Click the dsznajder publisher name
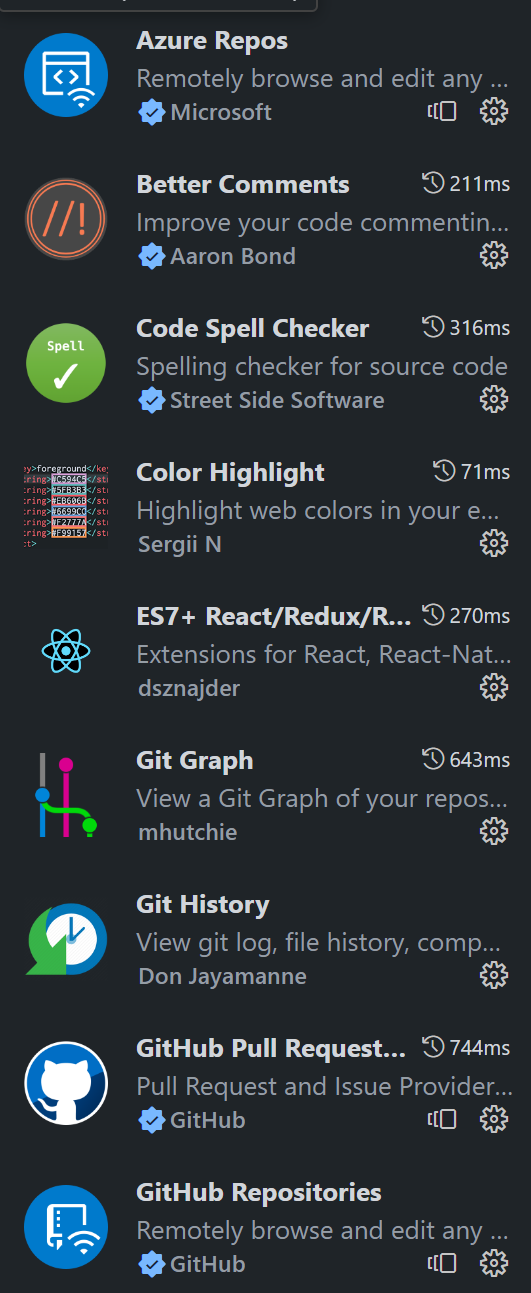 click(188, 688)
